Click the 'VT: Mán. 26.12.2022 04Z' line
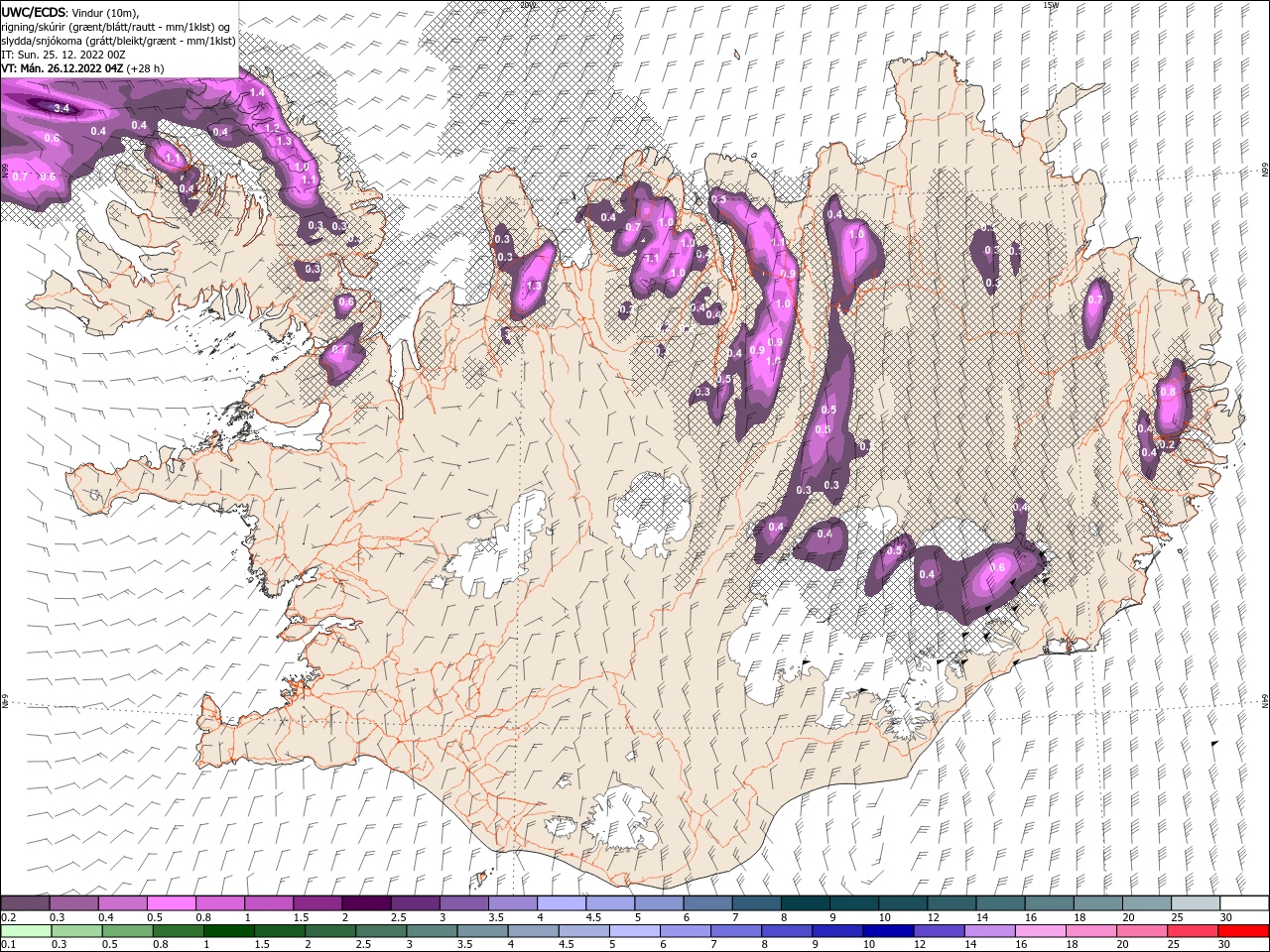The width and height of the screenshot is (1270, 952). 63,68
